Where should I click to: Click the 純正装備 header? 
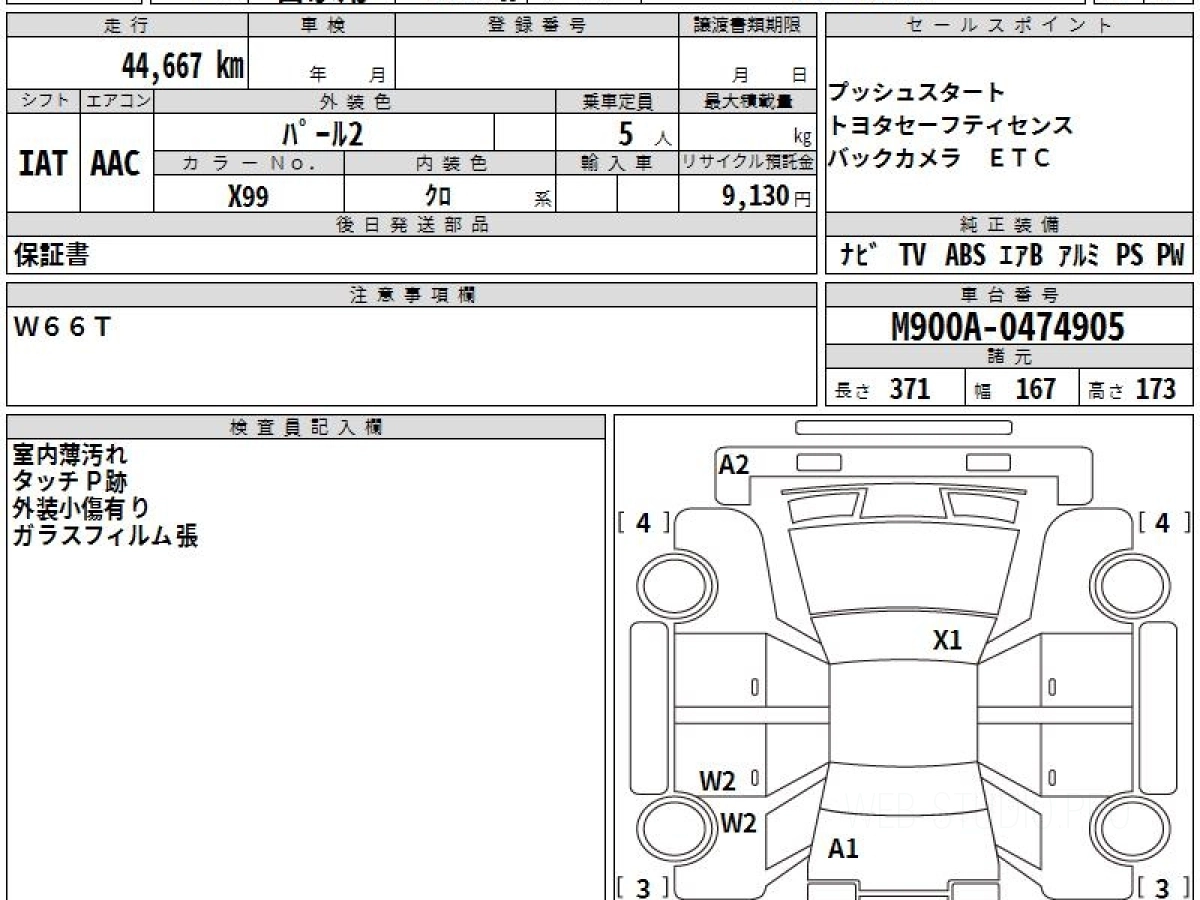click(1009, 225)
